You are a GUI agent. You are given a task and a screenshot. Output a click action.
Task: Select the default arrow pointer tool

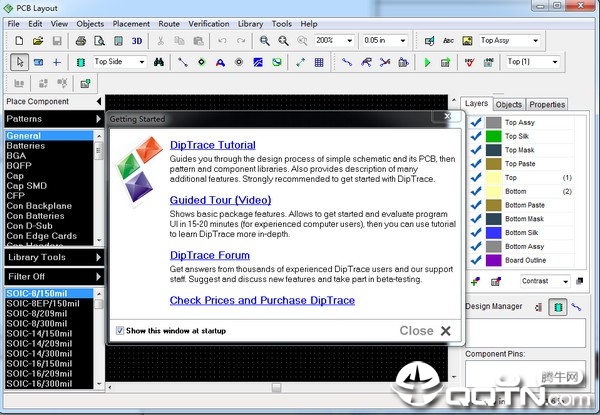click(x=20, y=62)
